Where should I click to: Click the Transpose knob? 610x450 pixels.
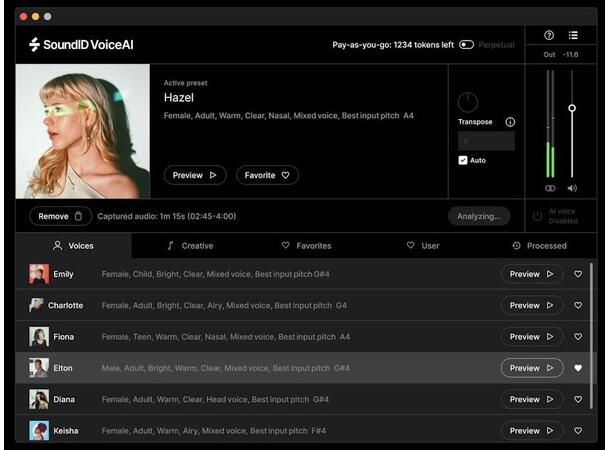pos(468,102)
